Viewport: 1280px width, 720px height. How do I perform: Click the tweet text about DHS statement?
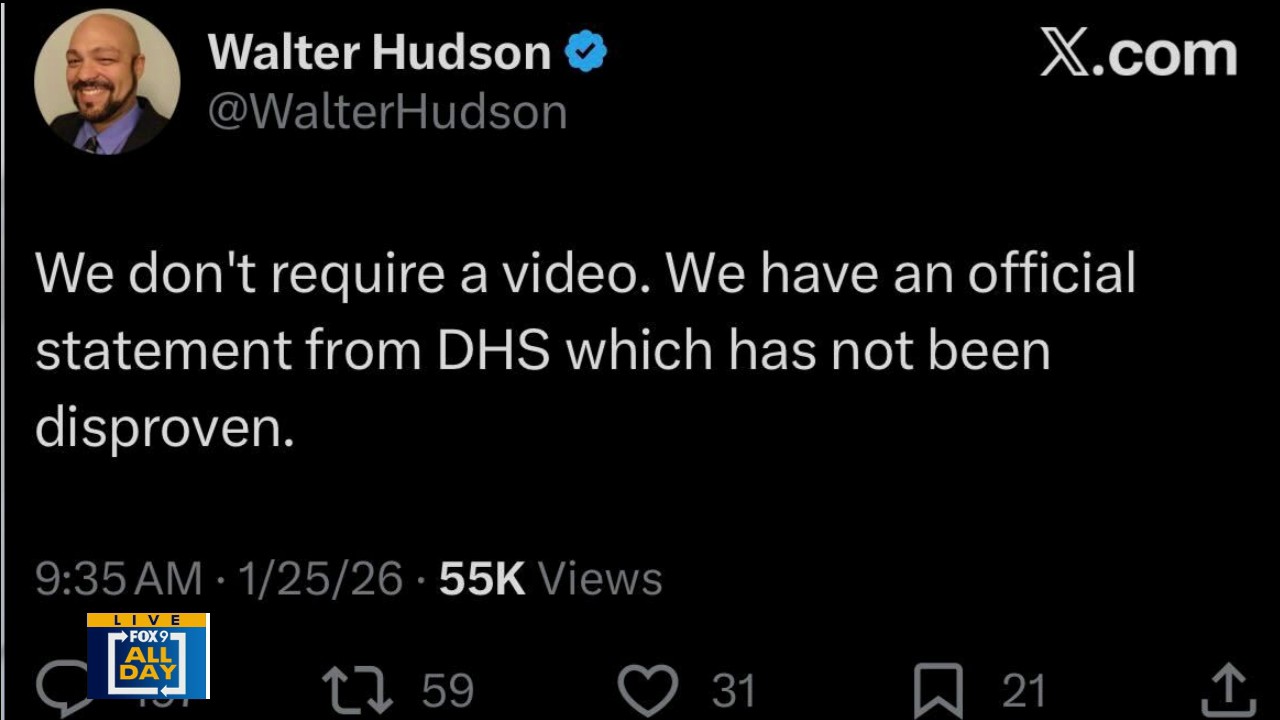tap(586, 350)
